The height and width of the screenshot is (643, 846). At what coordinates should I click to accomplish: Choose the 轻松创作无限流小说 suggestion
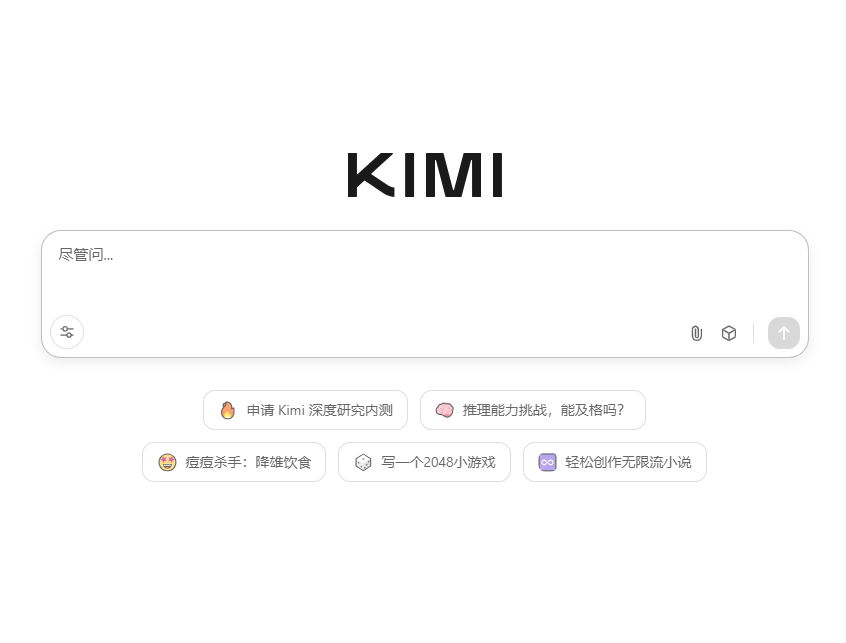pos(615,462)
